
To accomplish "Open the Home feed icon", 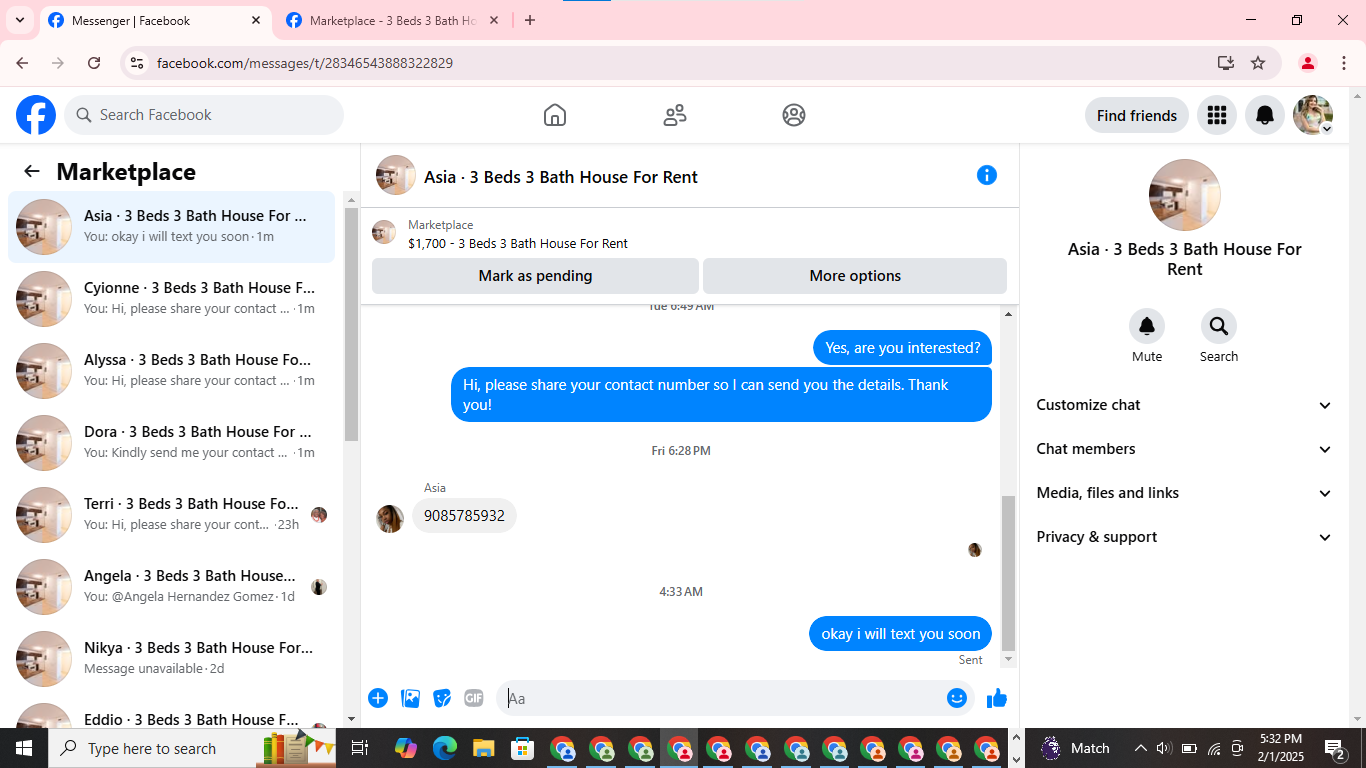I will (x=555, y=115).
